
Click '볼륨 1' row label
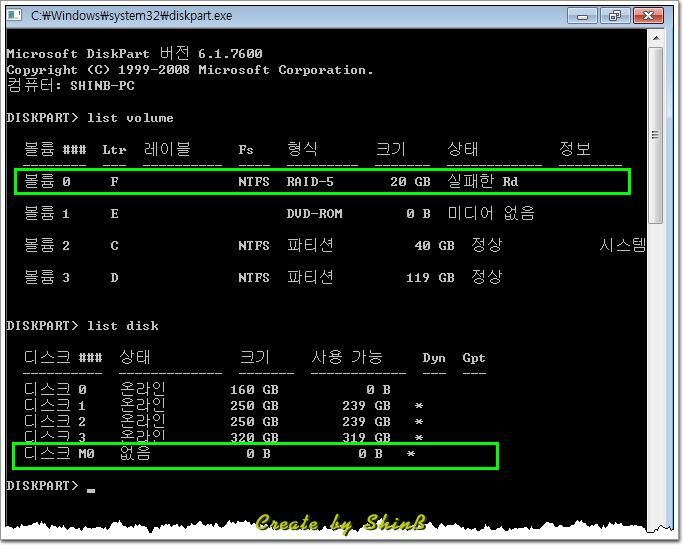[x=47, y=213]
